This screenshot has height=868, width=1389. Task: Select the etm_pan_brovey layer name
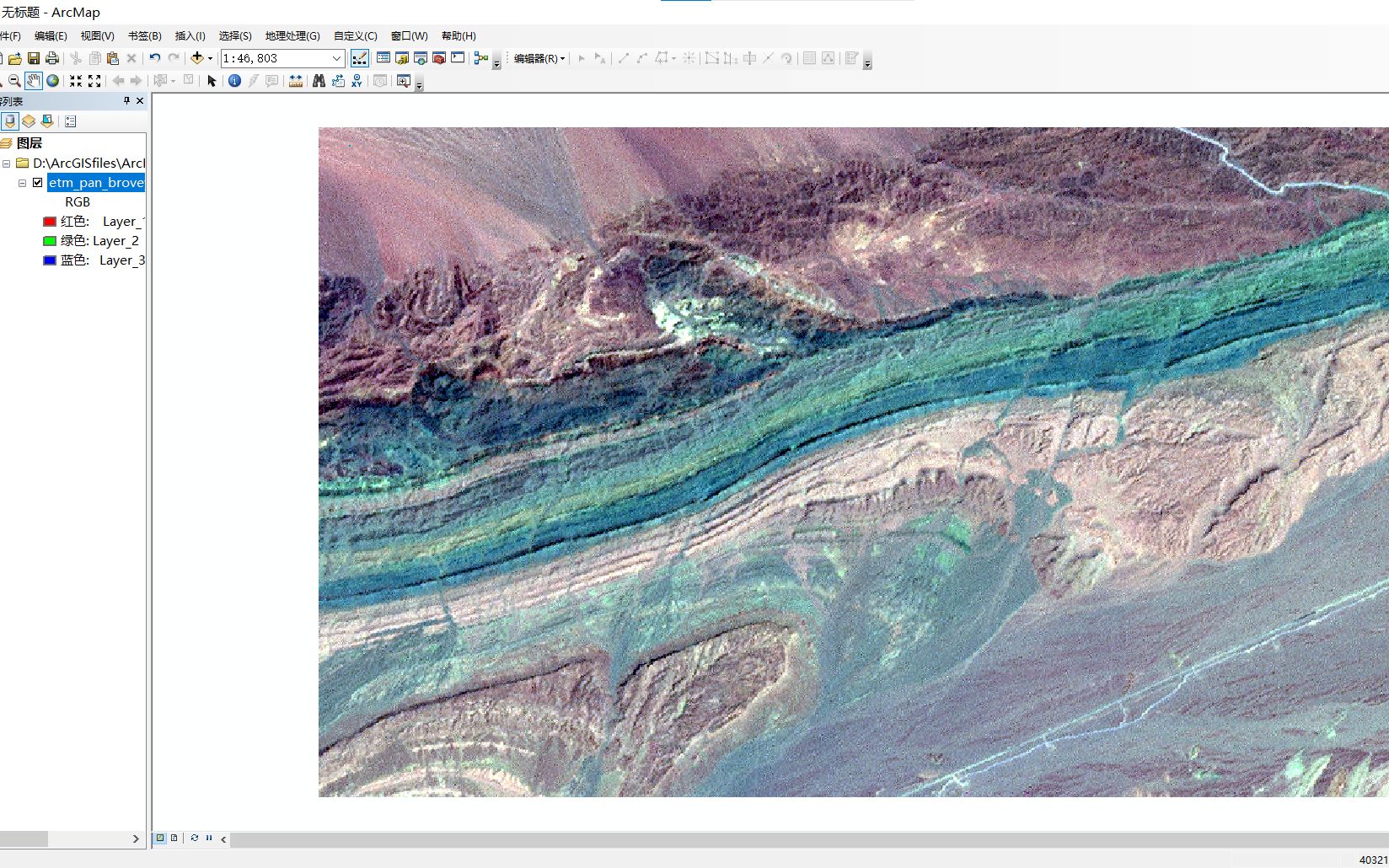96,182
